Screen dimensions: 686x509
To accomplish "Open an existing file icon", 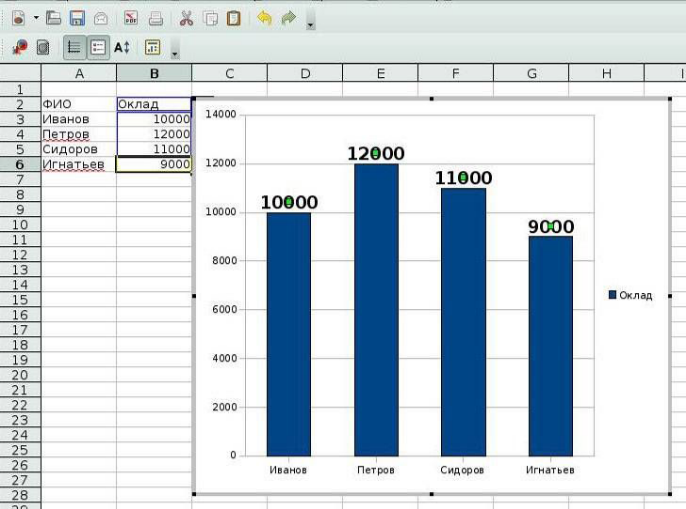I will coord(53,18).
